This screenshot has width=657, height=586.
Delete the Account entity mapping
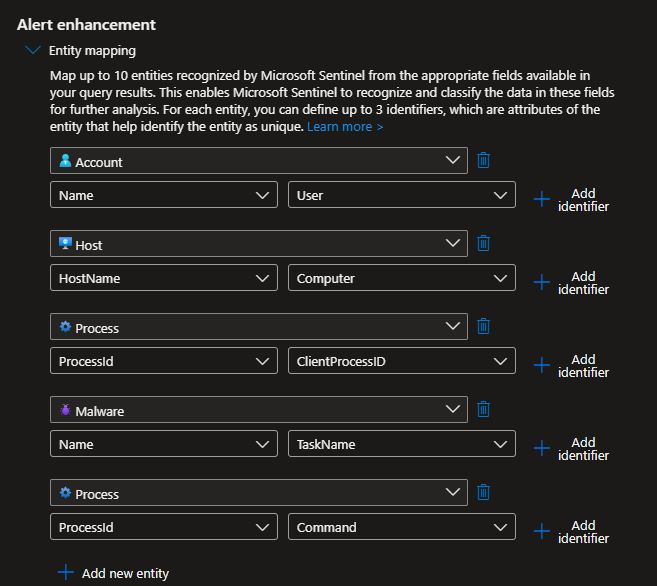pos(483,161)
